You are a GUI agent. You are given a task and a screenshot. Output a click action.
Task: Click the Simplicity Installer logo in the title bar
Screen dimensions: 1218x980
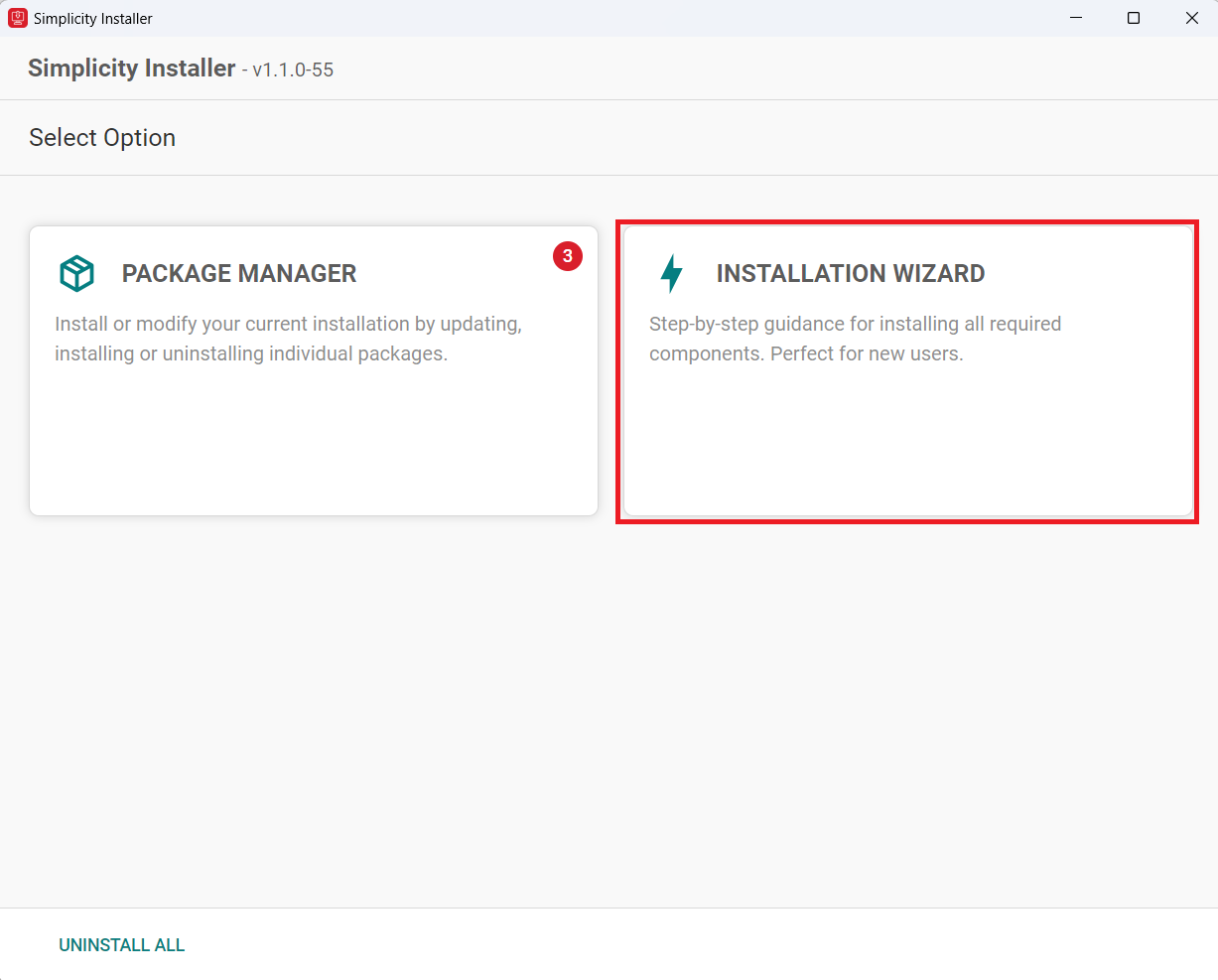click(x=17, y=18)
